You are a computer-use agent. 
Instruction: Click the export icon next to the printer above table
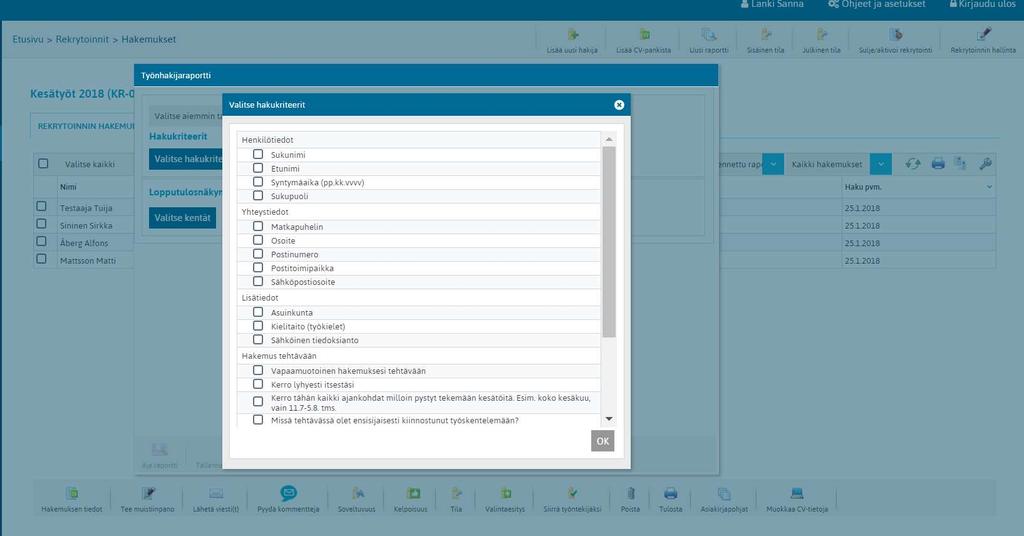pos(960,164)
